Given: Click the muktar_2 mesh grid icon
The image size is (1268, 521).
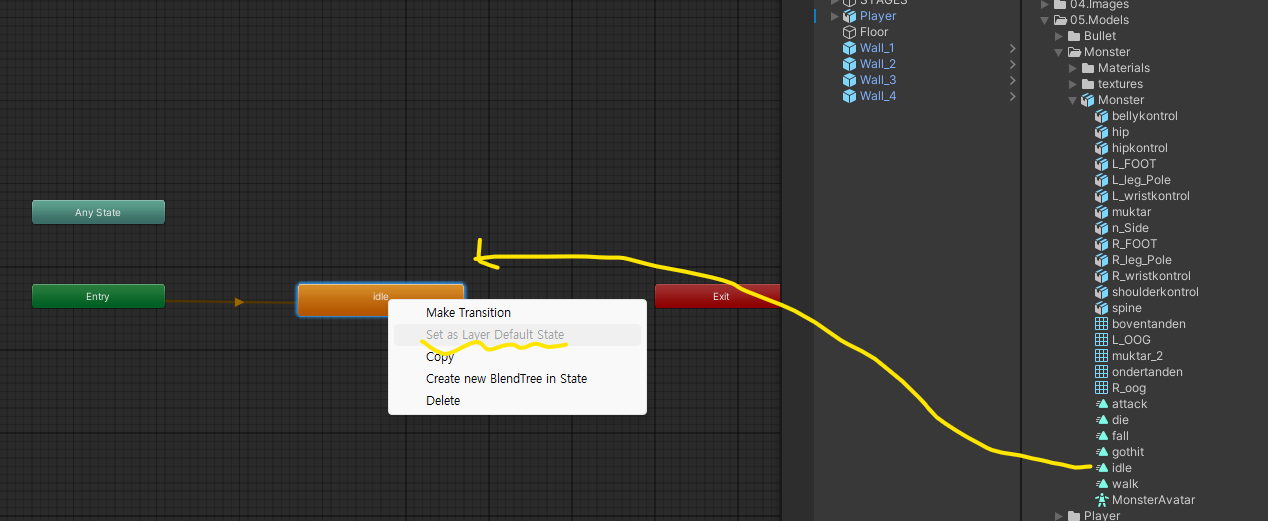Looking at the screenshot, I should pyautogui.click(x=1102, y=356).
